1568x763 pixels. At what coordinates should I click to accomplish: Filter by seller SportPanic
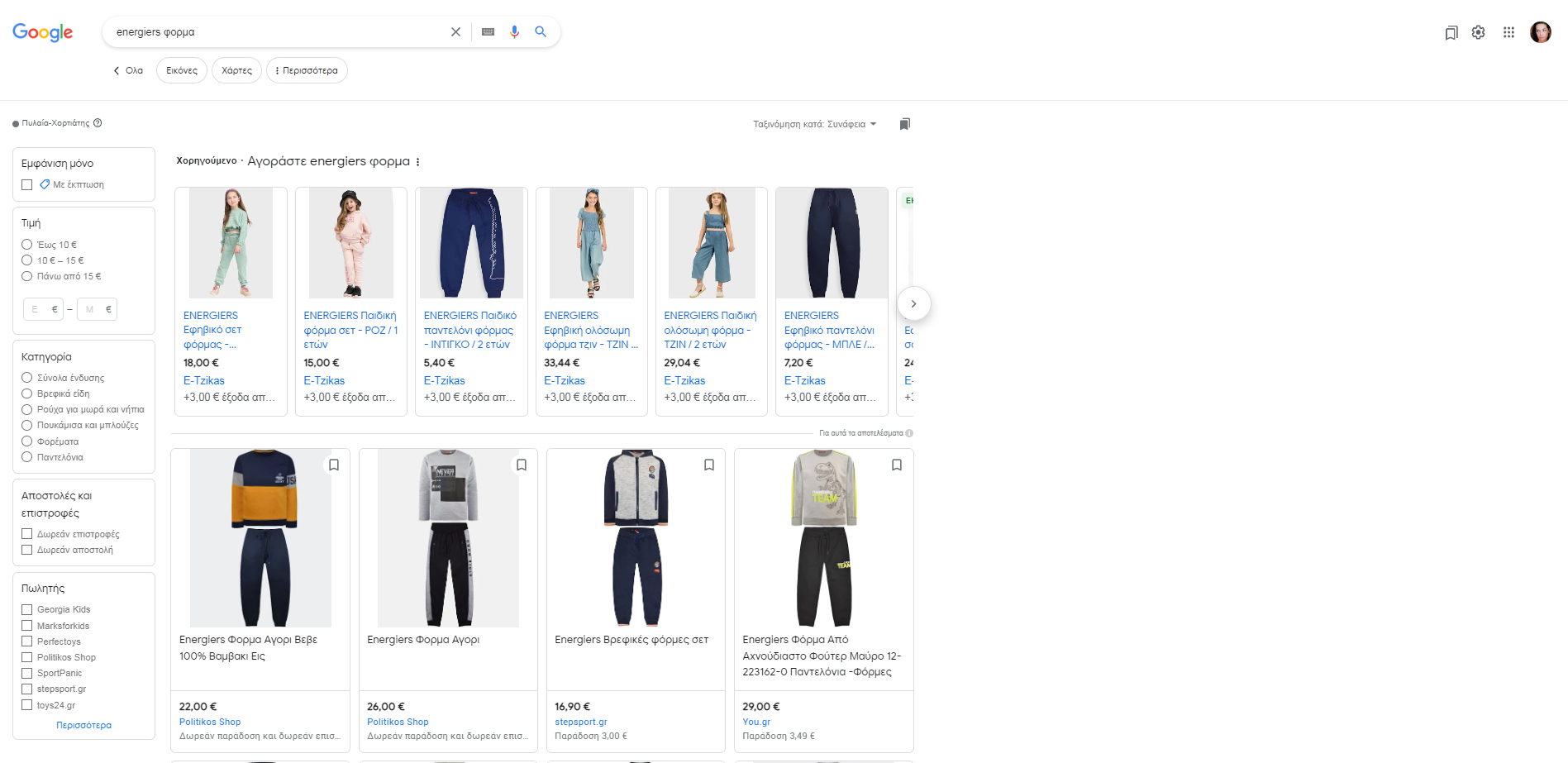coord(27,673)
